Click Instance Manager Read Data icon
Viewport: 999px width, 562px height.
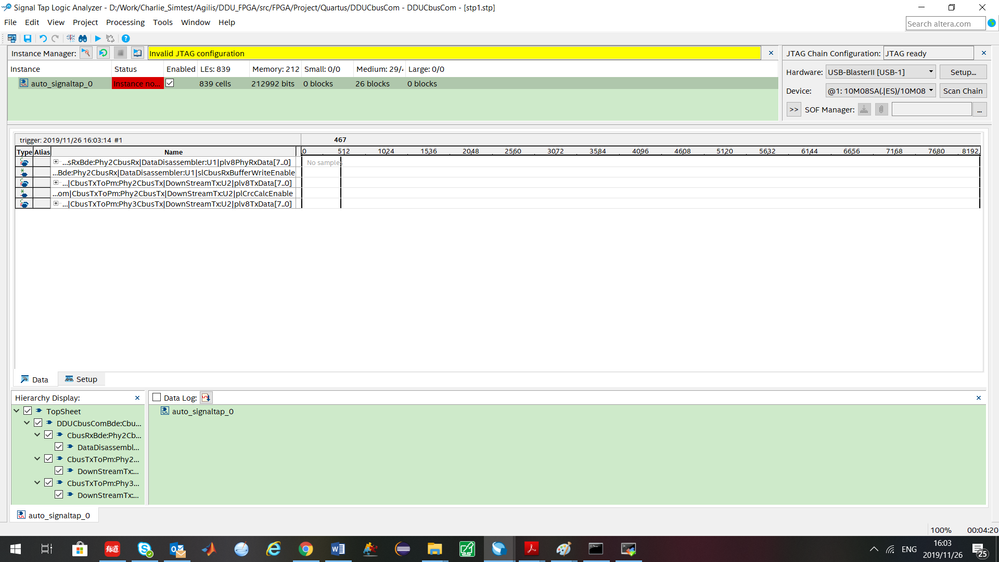137,53
